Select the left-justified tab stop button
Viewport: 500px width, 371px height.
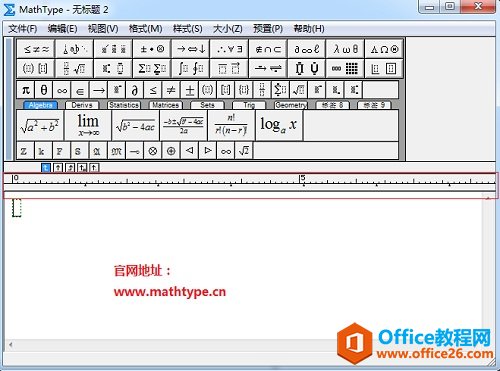[x=46, y=167]
